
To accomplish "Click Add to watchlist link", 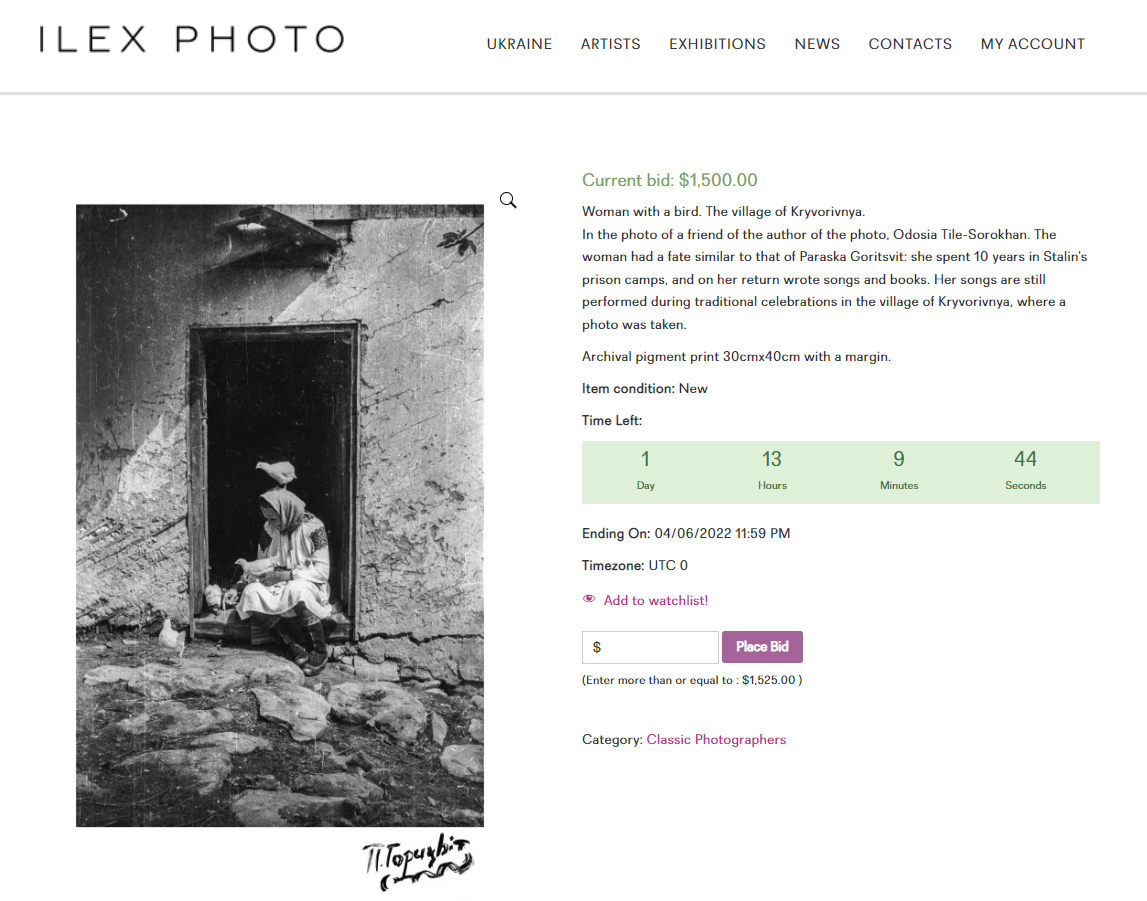I will tap(655, 600).
